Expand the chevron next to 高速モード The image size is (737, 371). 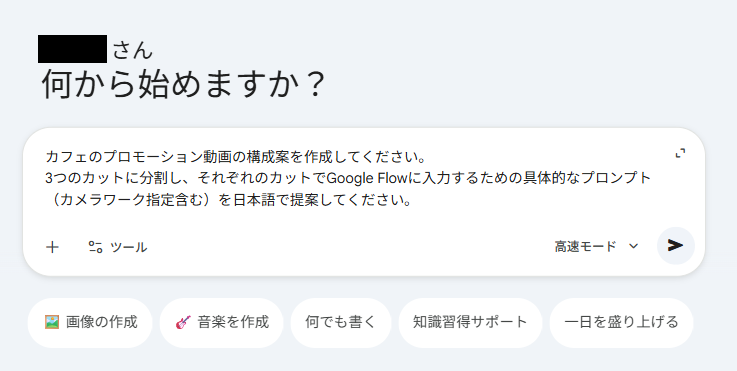pos(634,246)
